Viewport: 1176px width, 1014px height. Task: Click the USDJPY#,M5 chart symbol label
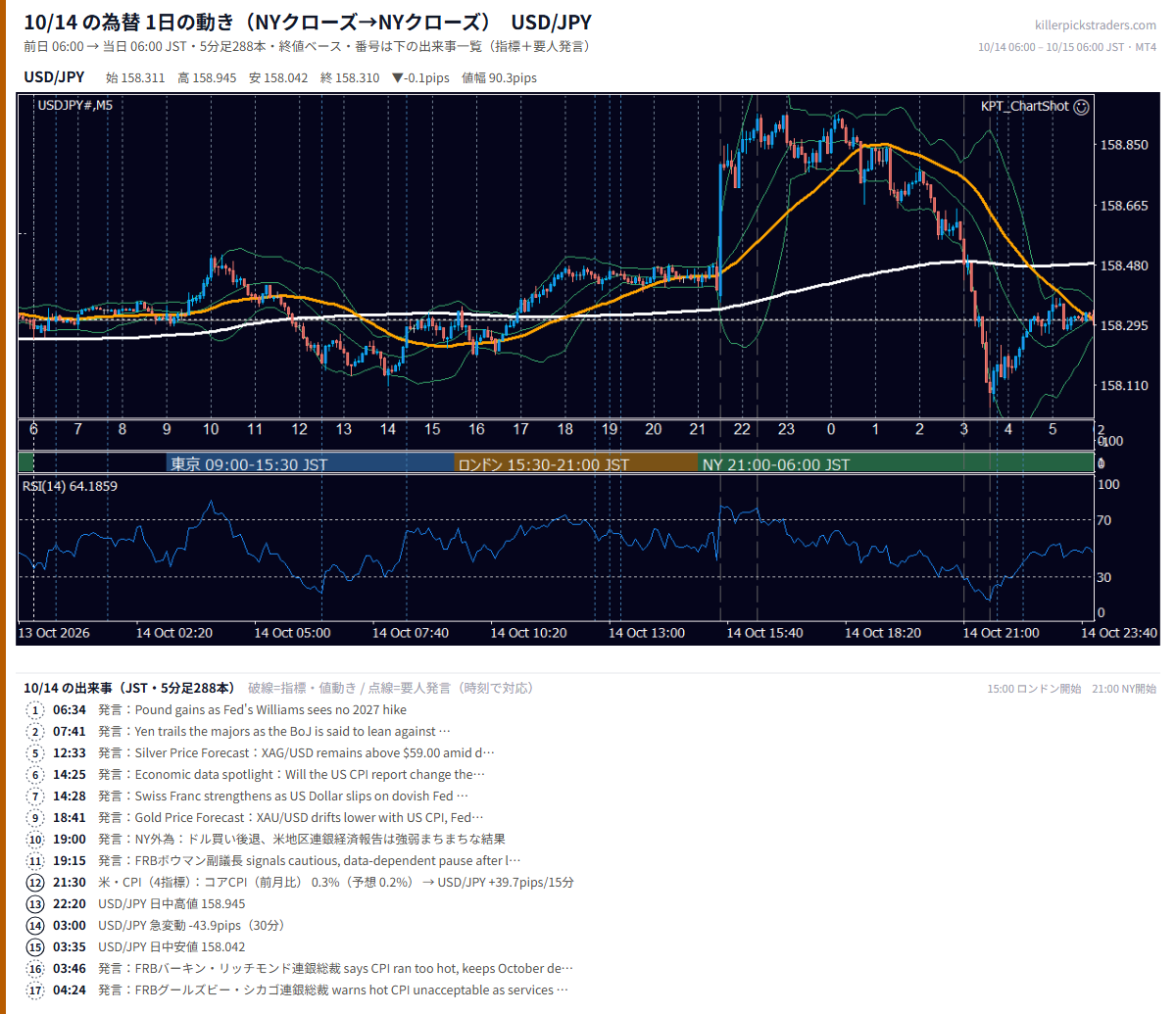(x=74, y=105)
